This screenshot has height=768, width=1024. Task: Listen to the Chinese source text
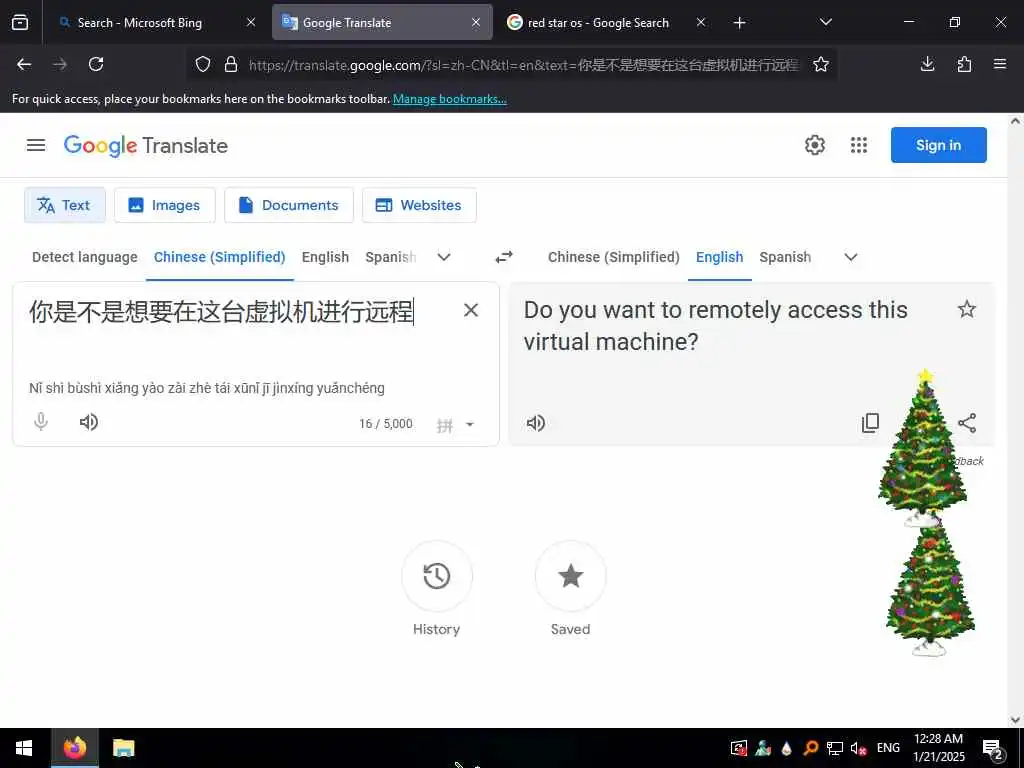coord(89,422)
